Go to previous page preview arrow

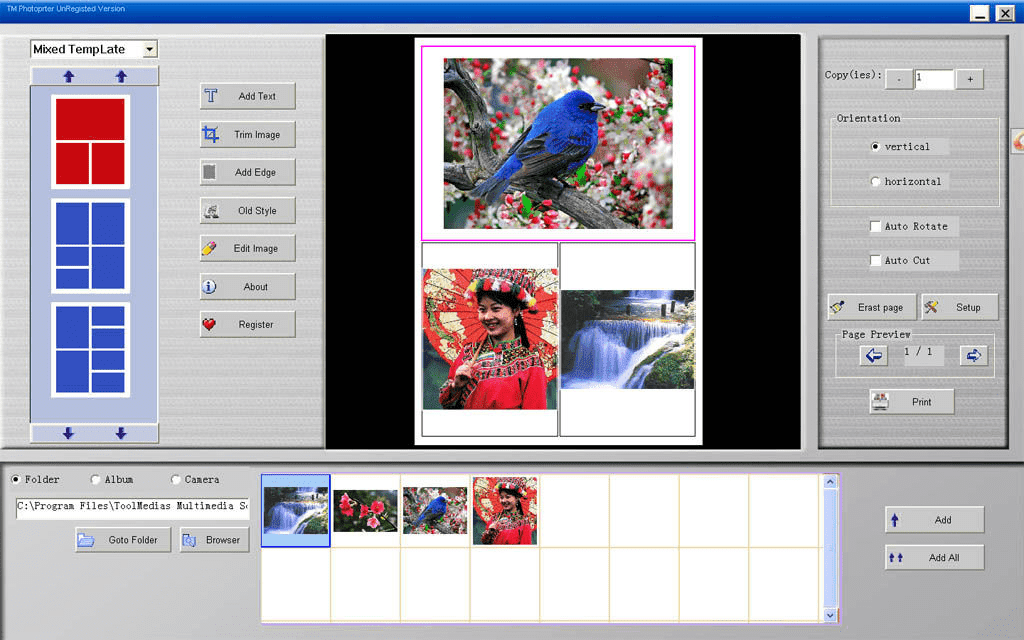pyautogui.click(x=873, y=355)
